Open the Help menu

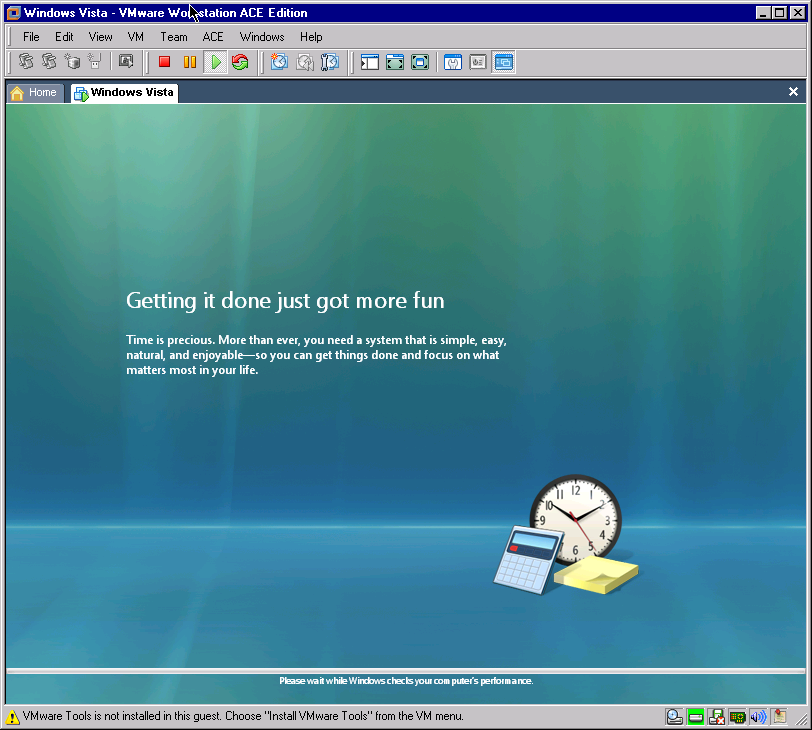311,37
